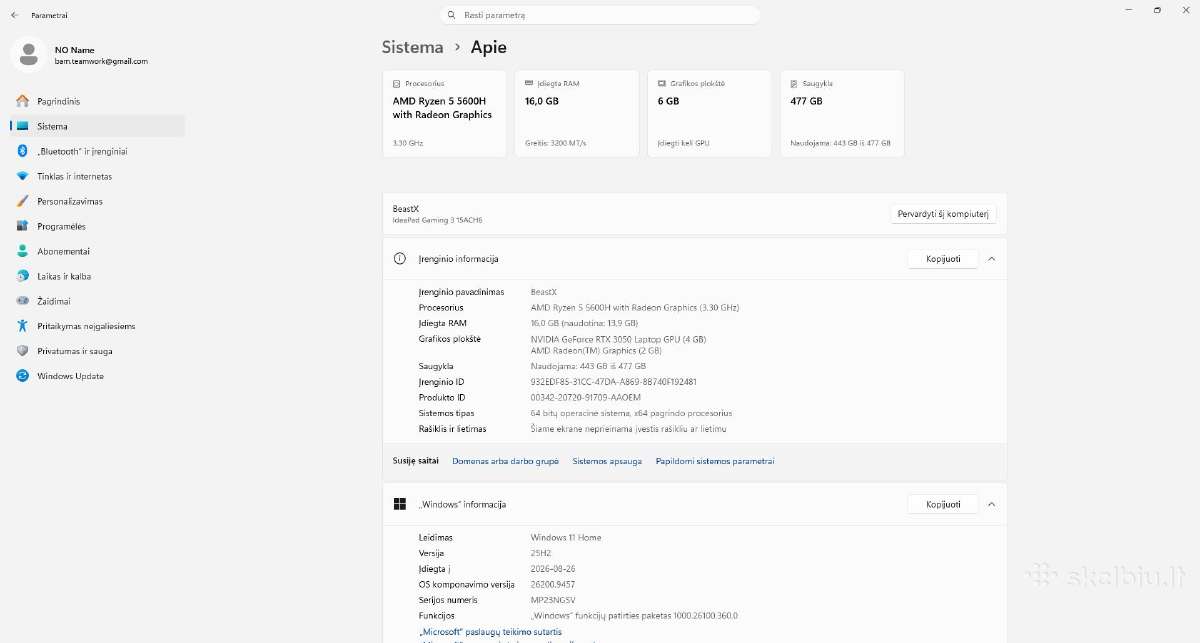Click device ID 932EDF85-31CC-47DA-A869-88740F192481
The image size is (1200, 643).
(x=614, y=382)
